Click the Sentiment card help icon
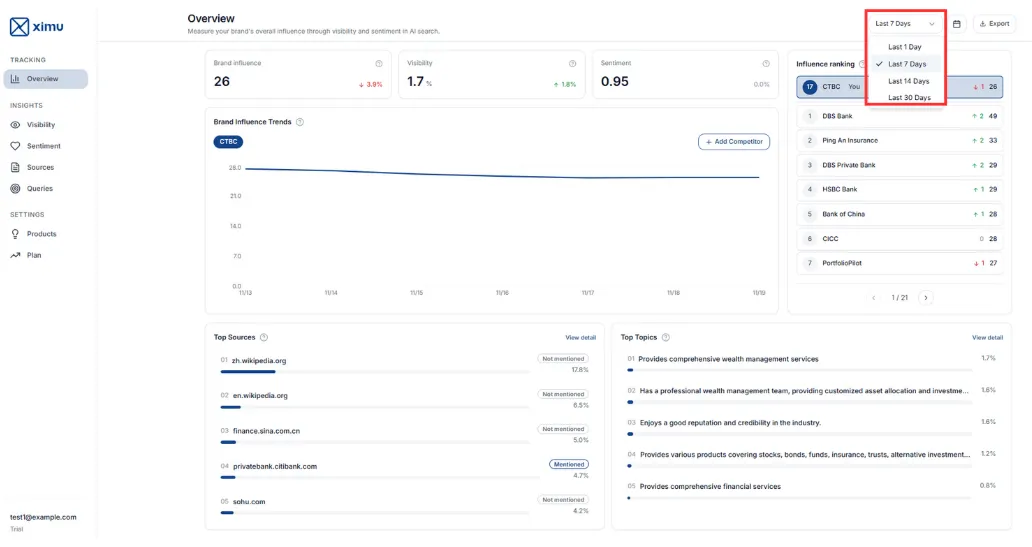This screenshot has width=1032, height=547. (766, 63)
